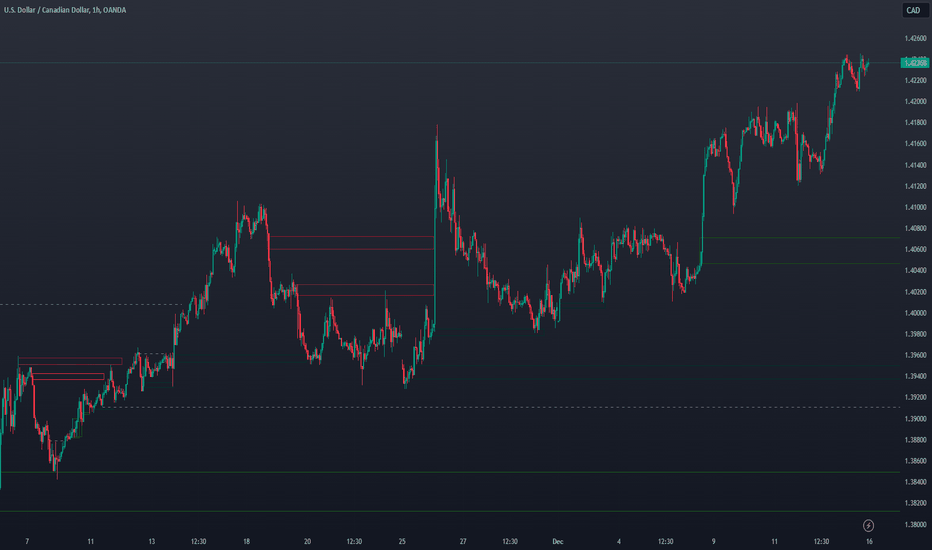
Task: Click the 1.40200 price axis label
Action: pos(915,292)
